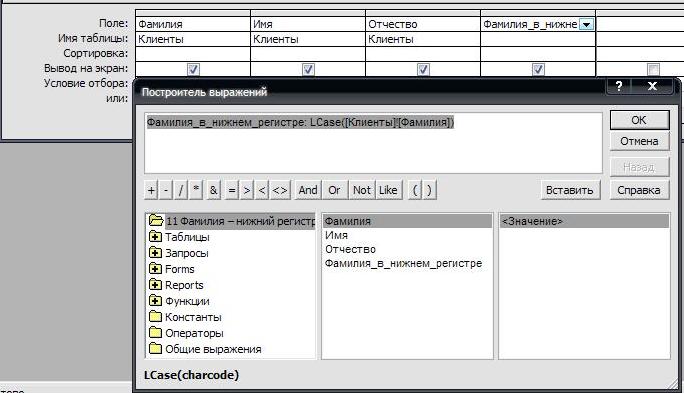Image resolution: width=684 pixels, height=393 pixels.
Task: Click the Фамилия field cell in grid
Action: (193, 24)
